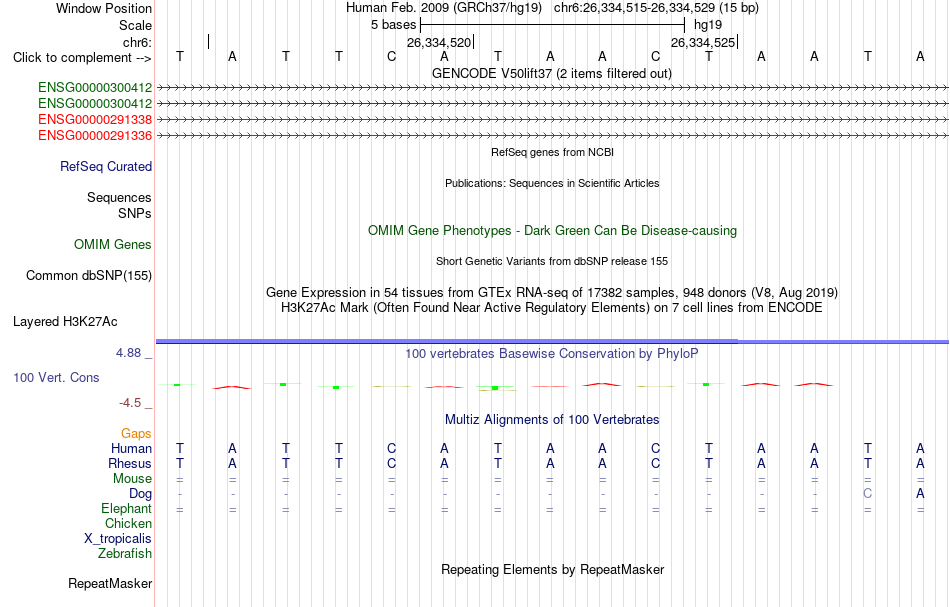Click '100 vertebrates Basewise Conservation by PhyloP'
The height and width of the screenshot is (607, 950).
pyautogui.click(x=552, y=354)
